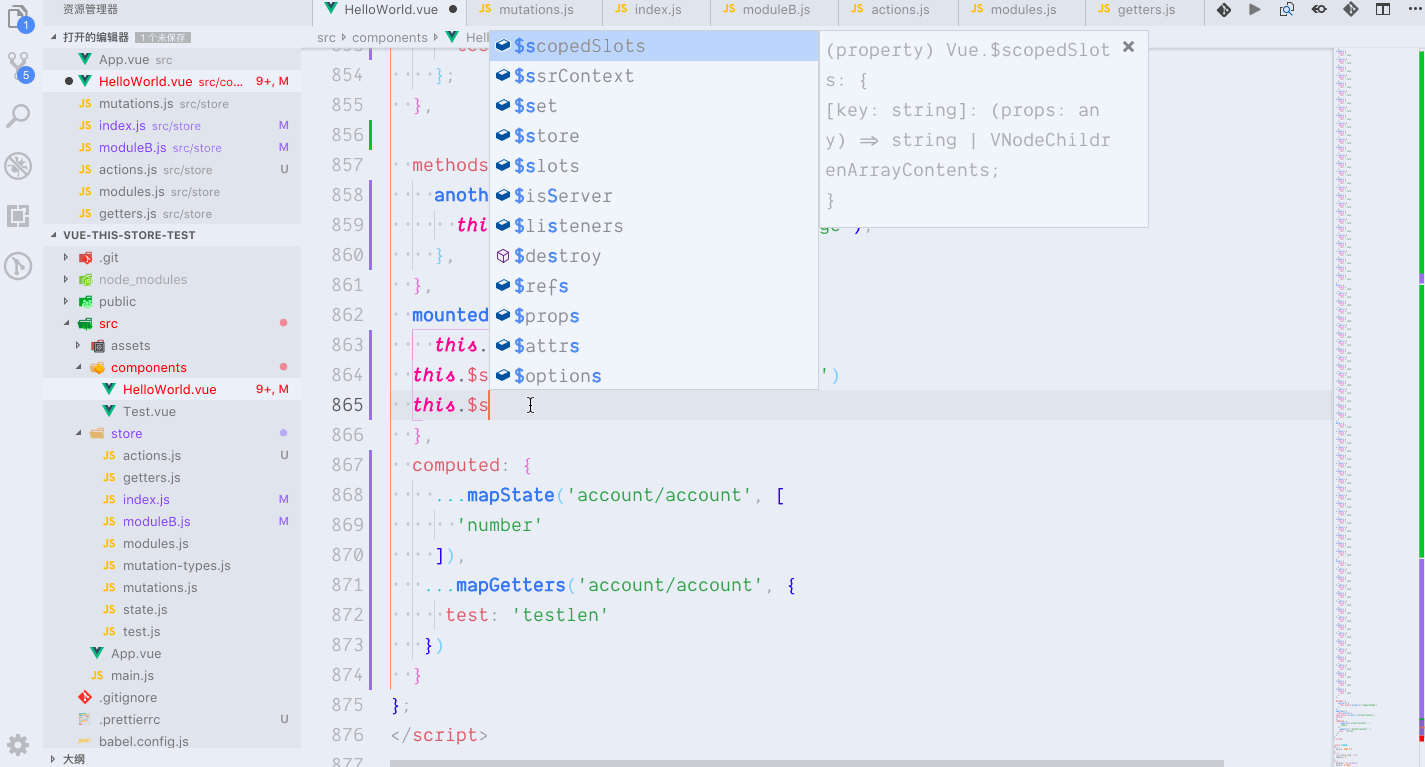Image resolution: width=1425 pixels, height=767 pixels.
Task: Open state.js in the file tree
Action: [x=172, y=609]
